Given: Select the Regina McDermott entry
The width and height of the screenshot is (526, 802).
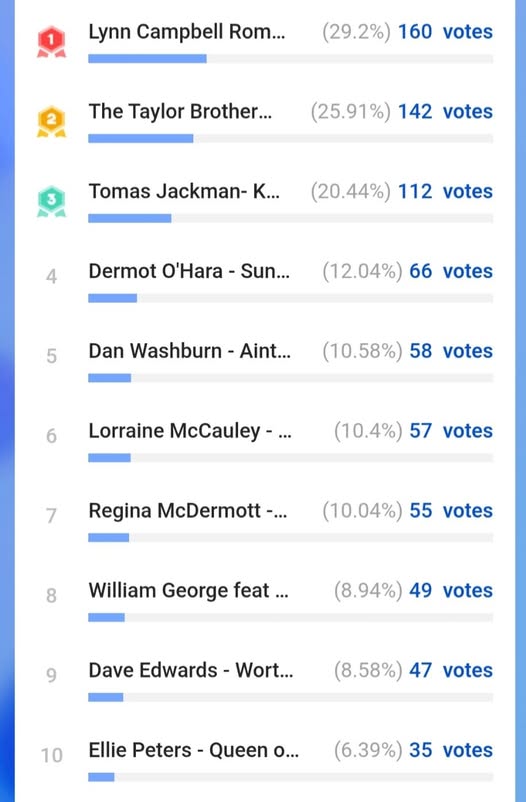Looking at the screenshot, I should [x=188, y=510].
